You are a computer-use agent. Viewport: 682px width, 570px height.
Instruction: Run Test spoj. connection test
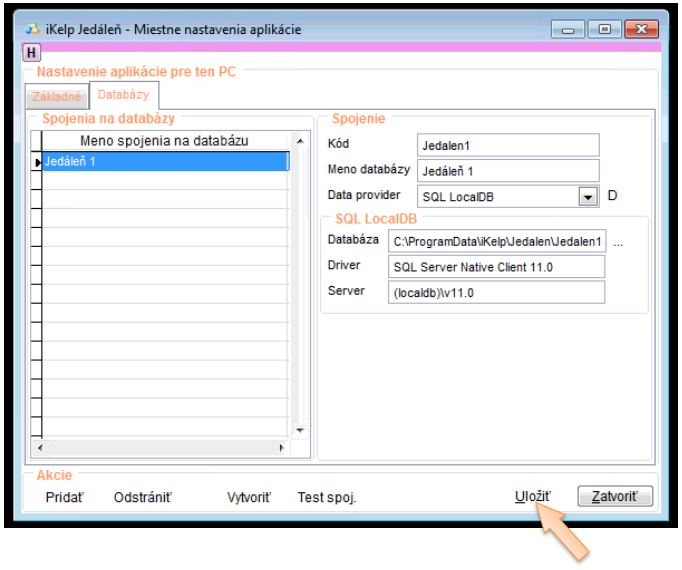pyautogui.click(x=327, y=497)
